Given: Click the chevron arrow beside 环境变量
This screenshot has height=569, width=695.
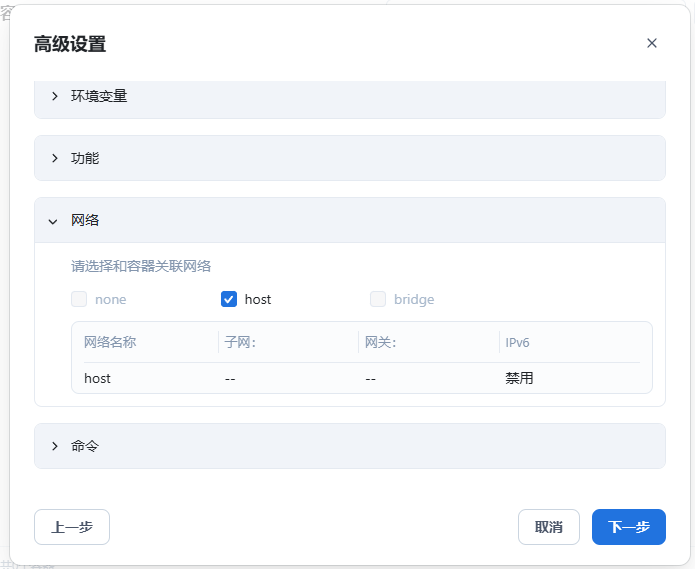Looking at the screenshot, I should [54, 97].
